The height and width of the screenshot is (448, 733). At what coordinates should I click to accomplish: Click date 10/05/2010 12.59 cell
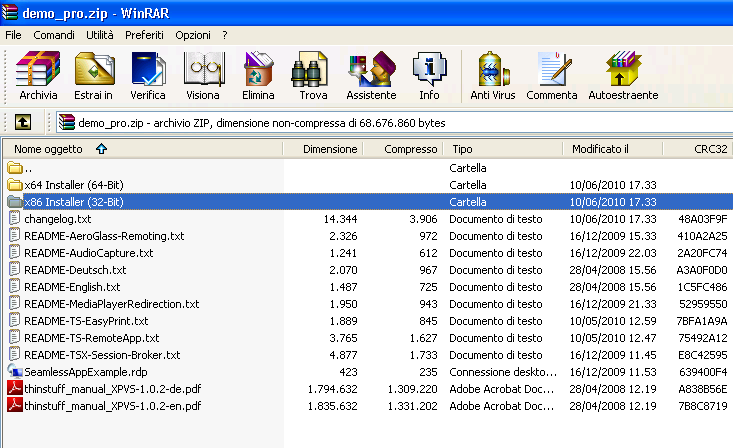[x=613, y=321]
